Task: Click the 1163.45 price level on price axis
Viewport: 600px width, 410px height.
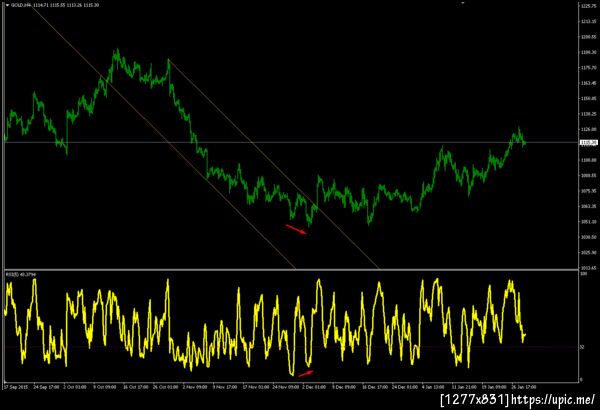Action: tap(589, 83)
